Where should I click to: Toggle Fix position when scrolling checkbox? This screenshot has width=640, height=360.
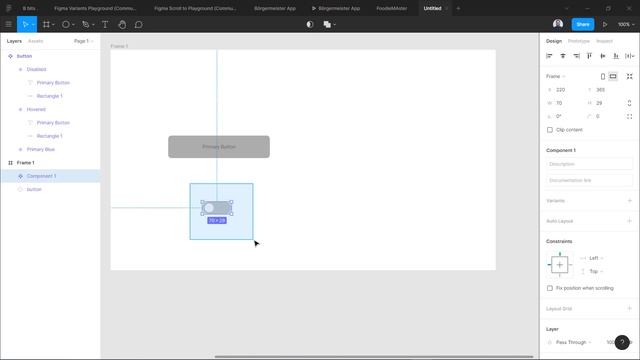(550, 288)
